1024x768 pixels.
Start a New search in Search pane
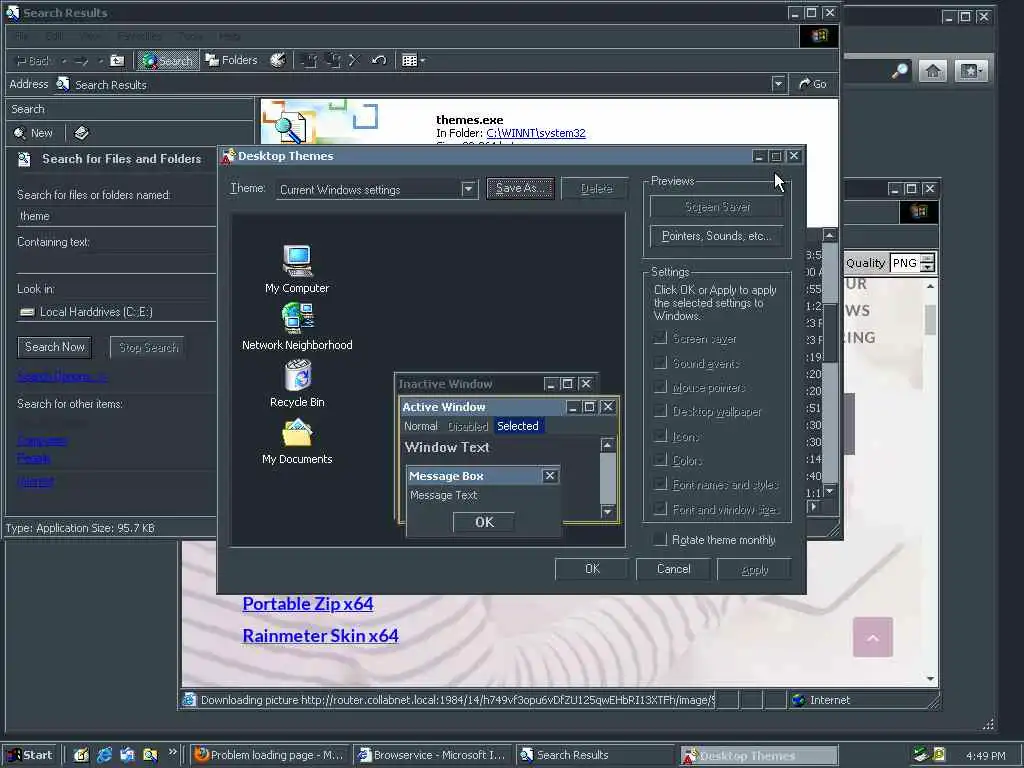pyautogui.click(x=33, y=133)
